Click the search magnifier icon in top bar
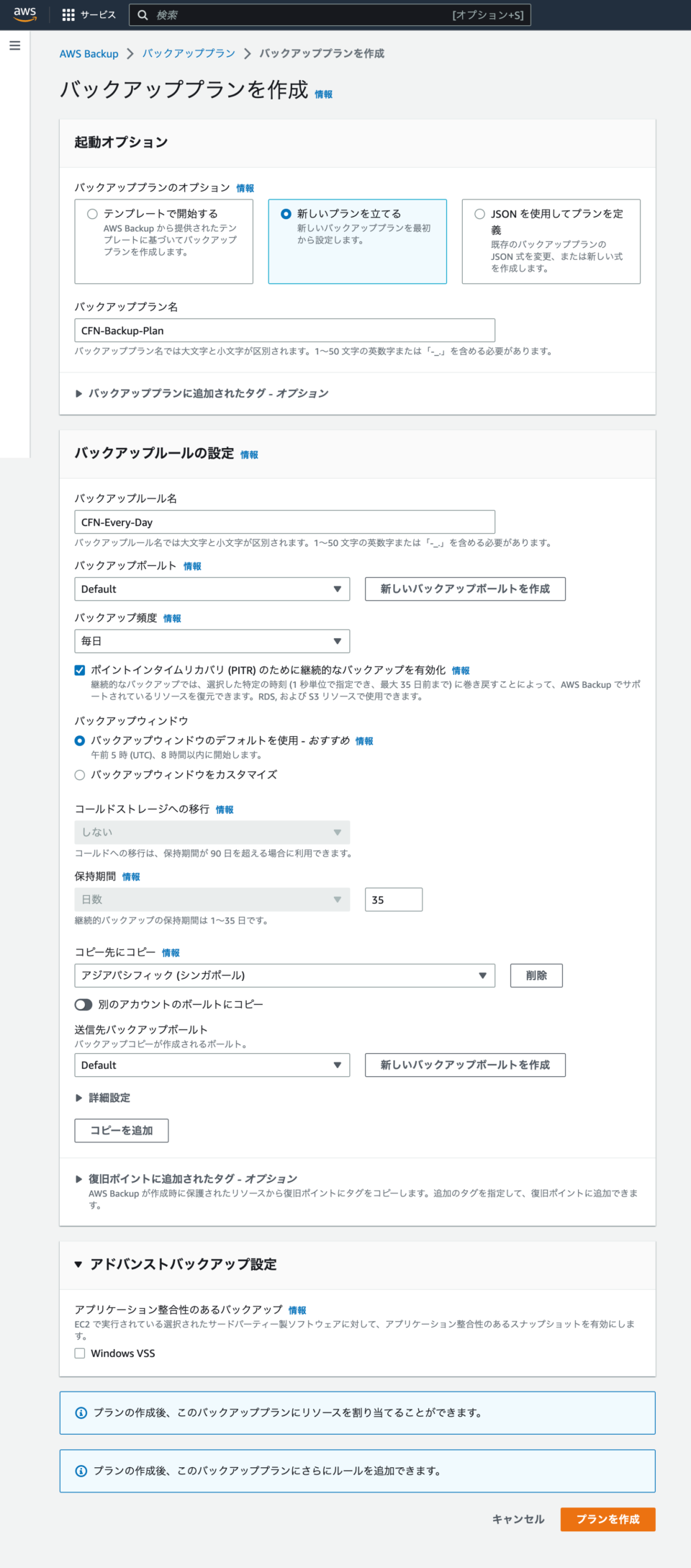The image size is (691, 1568). [144, 14]
